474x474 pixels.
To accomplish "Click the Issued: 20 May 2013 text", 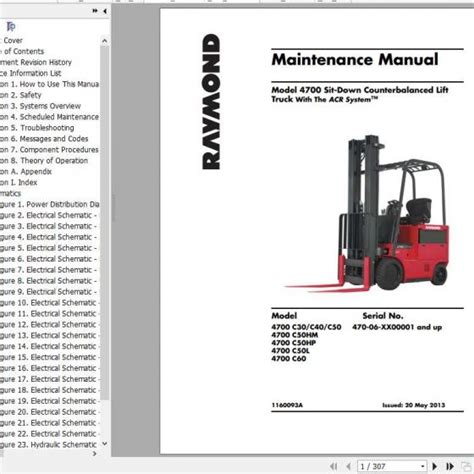I will (x=413, y=405).
